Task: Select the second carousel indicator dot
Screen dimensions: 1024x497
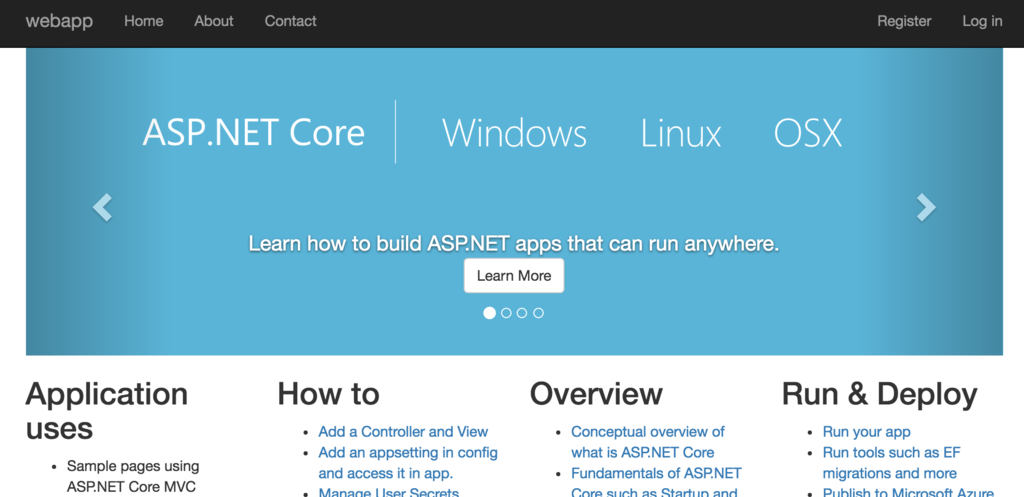Action: 506,313
